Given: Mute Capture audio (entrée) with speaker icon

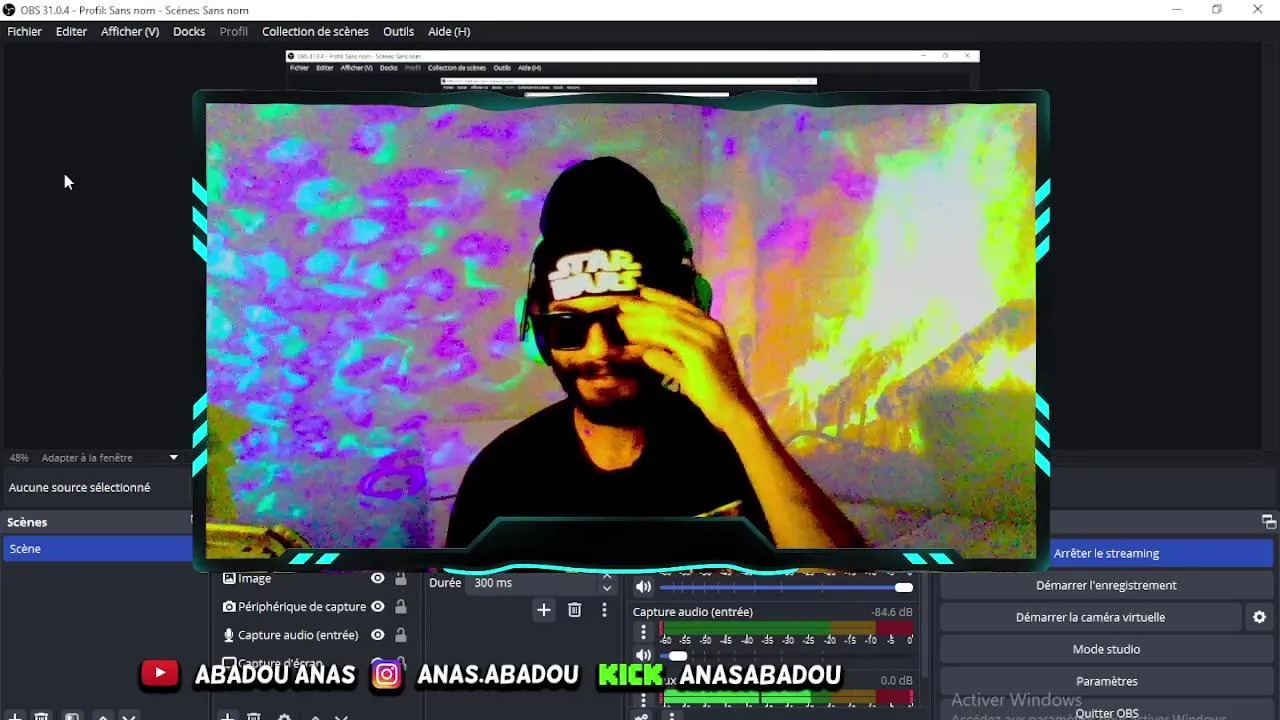Looking at the screenshot, I should (x=643, y=656).
